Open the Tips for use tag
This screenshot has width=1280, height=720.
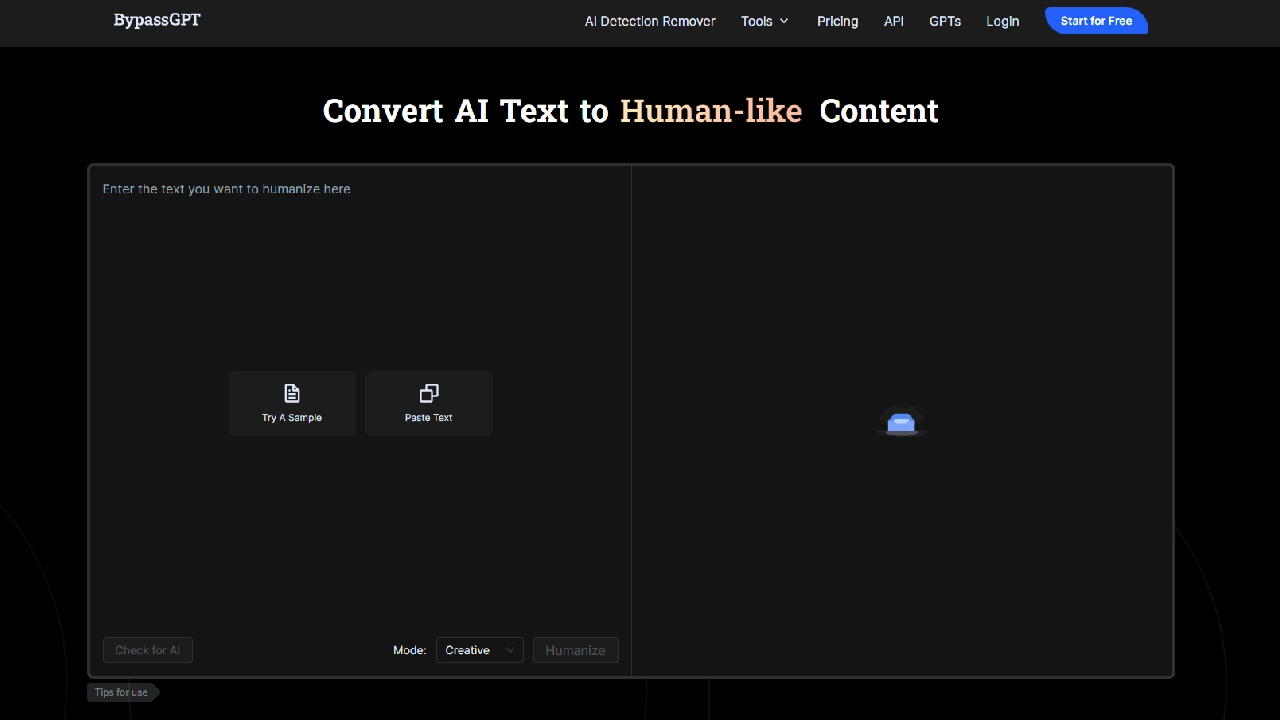(121, 692)
